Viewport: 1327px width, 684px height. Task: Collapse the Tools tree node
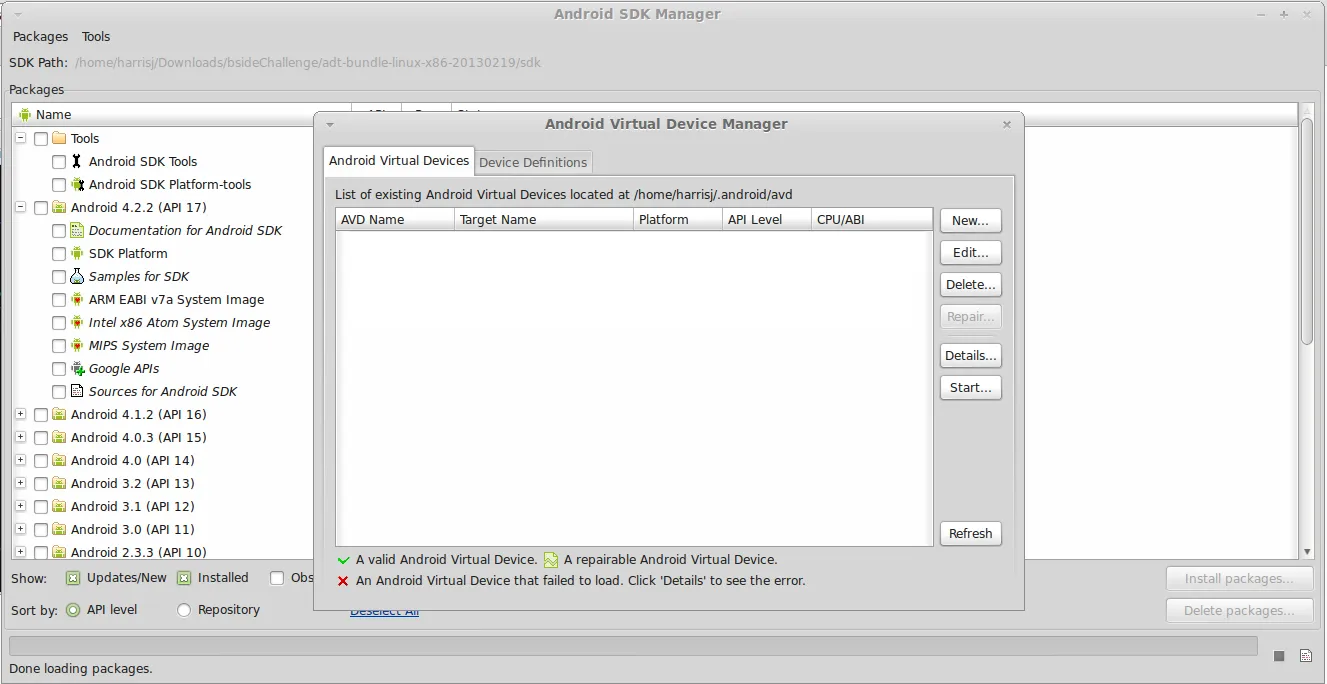pos(21,138)
